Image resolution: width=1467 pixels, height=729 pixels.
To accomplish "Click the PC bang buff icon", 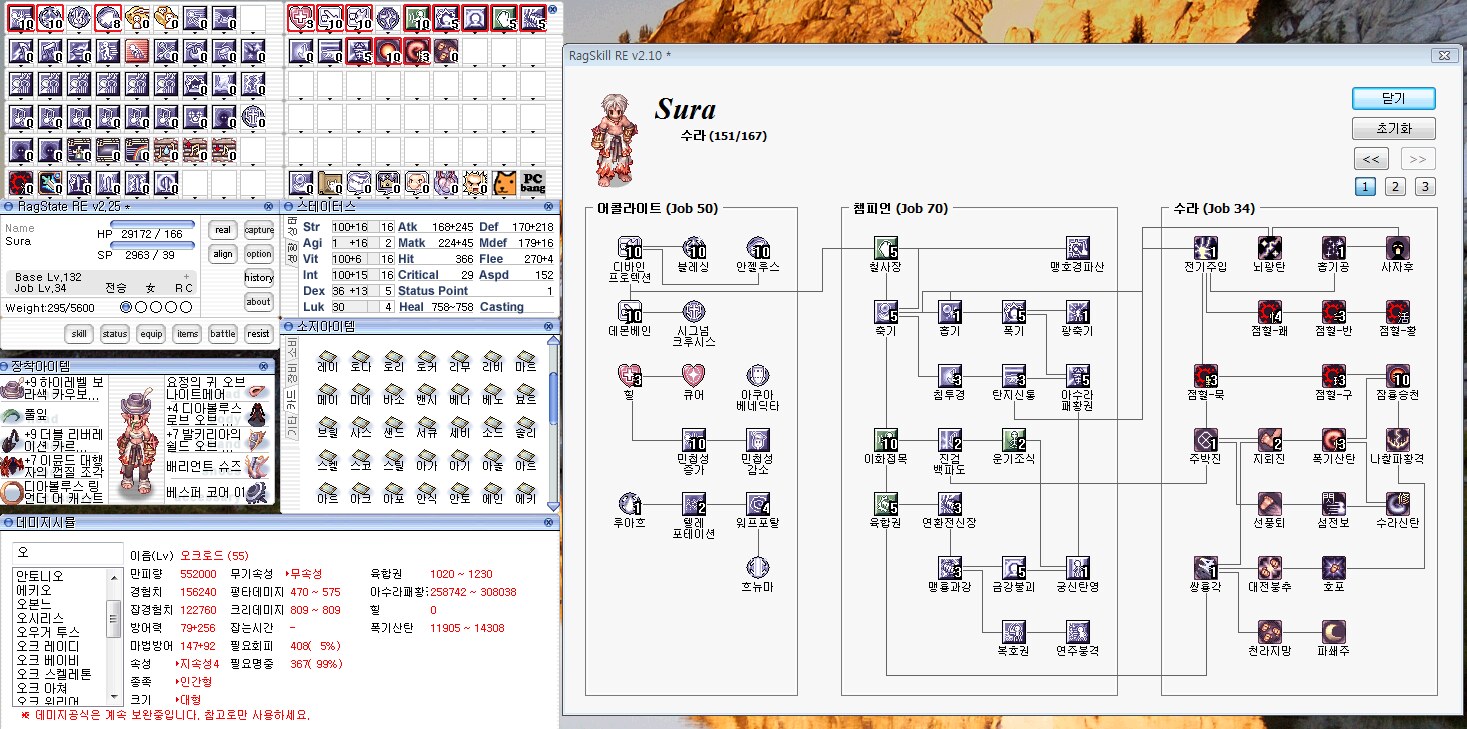I will pos(533,183).
